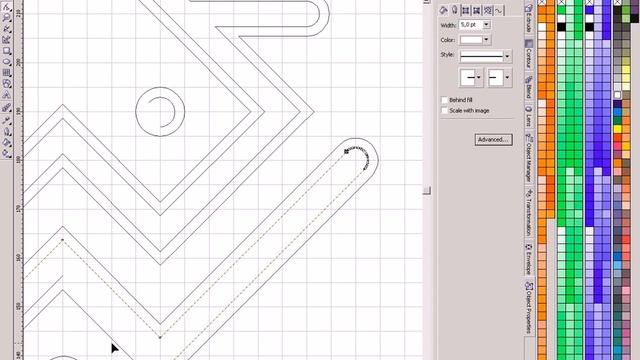Open the Object Manager docker tab
Screen dimensions: 640x360
(529, 158)
